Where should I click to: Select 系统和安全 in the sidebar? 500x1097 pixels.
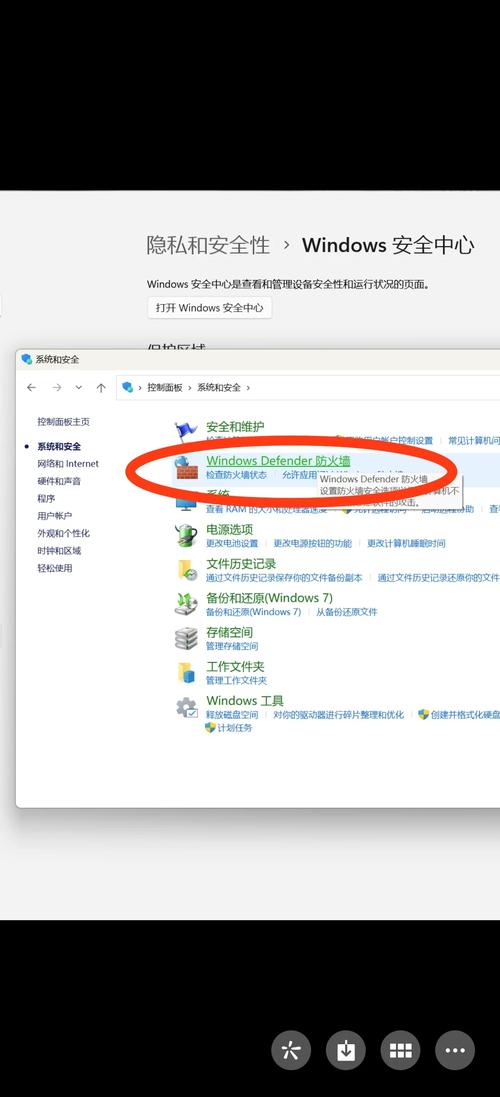coord(59,446)
